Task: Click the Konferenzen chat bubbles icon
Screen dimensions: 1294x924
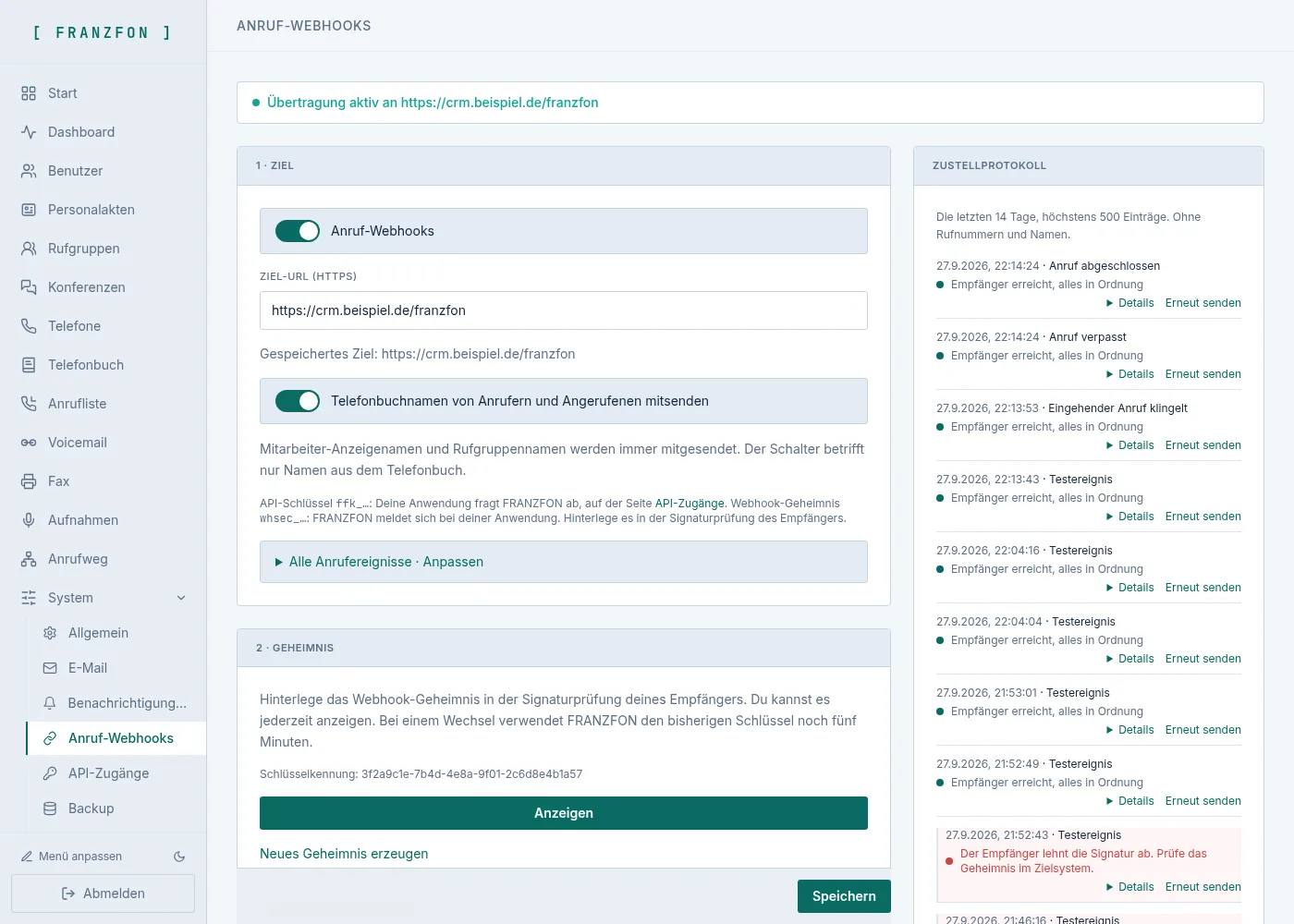Action: (x=29, y=287)
